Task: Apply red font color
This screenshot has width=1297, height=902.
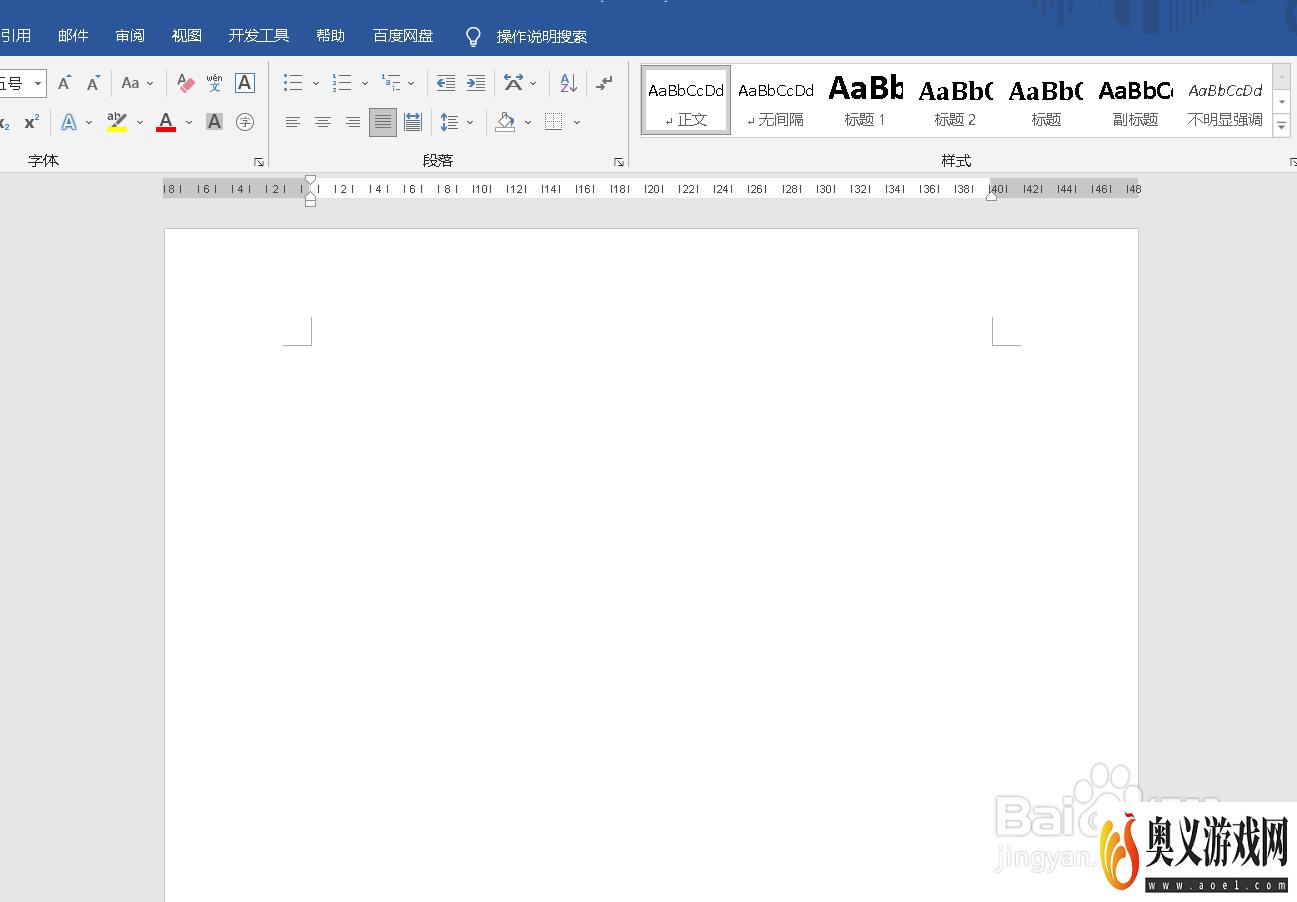Action: pyautogui.click(x=166, y=122)
